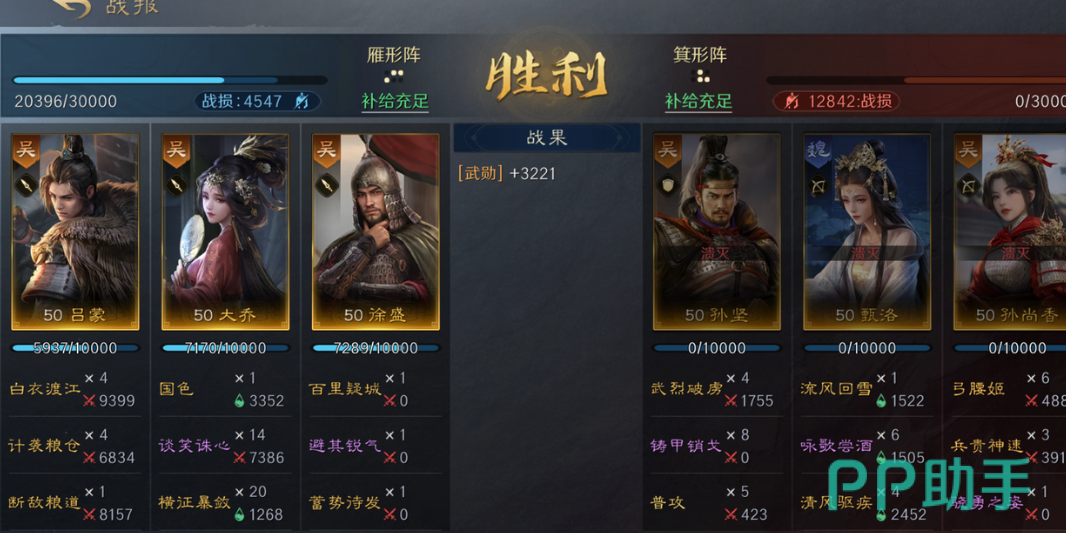Click the troop-type icon on 徐盛's card

pos(326,184)
